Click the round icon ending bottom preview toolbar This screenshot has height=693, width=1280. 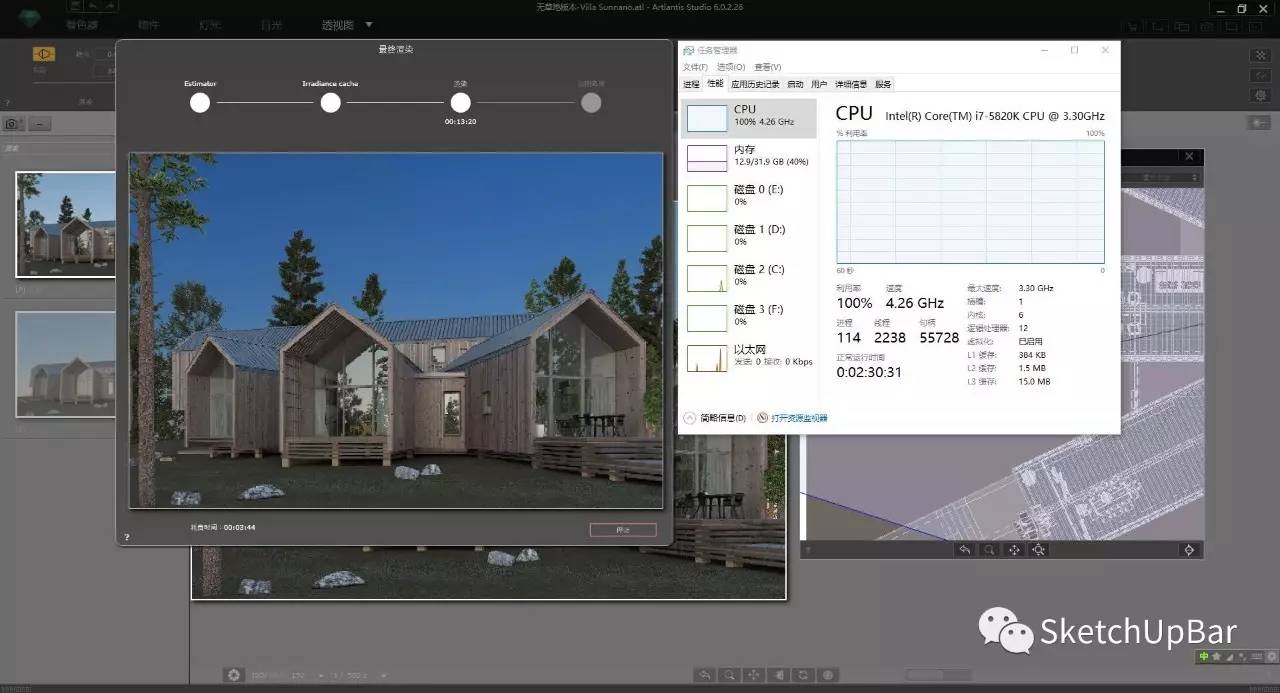coord(830,675)
